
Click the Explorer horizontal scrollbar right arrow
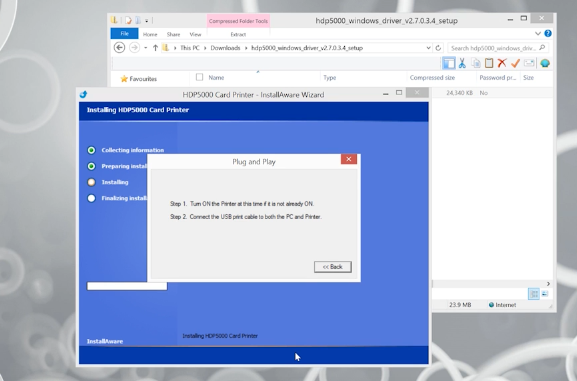coord(548,284)
